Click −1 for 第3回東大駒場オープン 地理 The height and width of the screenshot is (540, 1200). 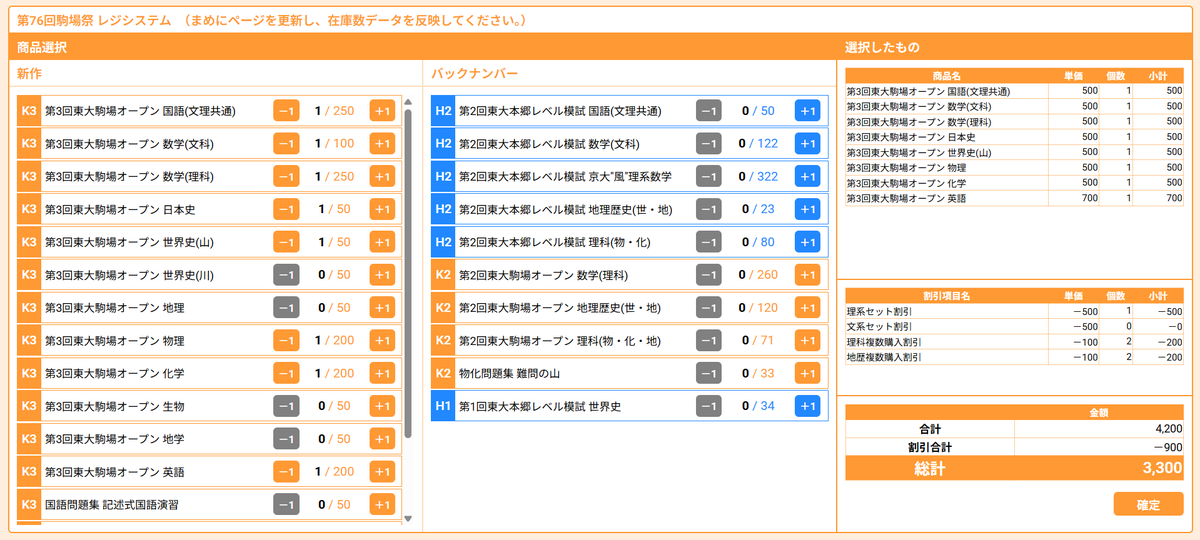tap(286, 308)
